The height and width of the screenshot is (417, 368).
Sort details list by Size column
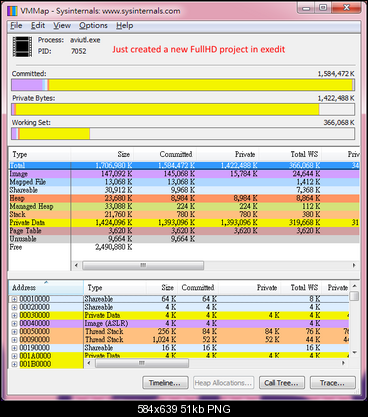[x=162, y=287]
